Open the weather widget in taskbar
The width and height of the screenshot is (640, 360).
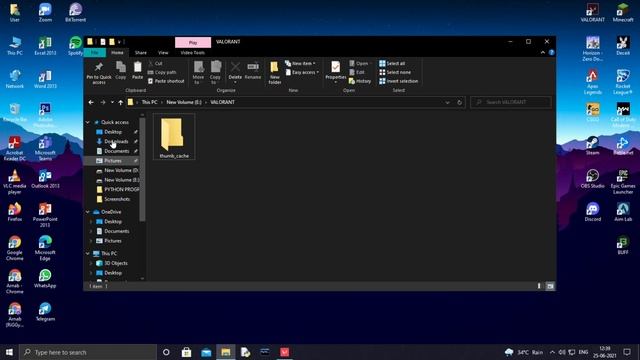524,352
